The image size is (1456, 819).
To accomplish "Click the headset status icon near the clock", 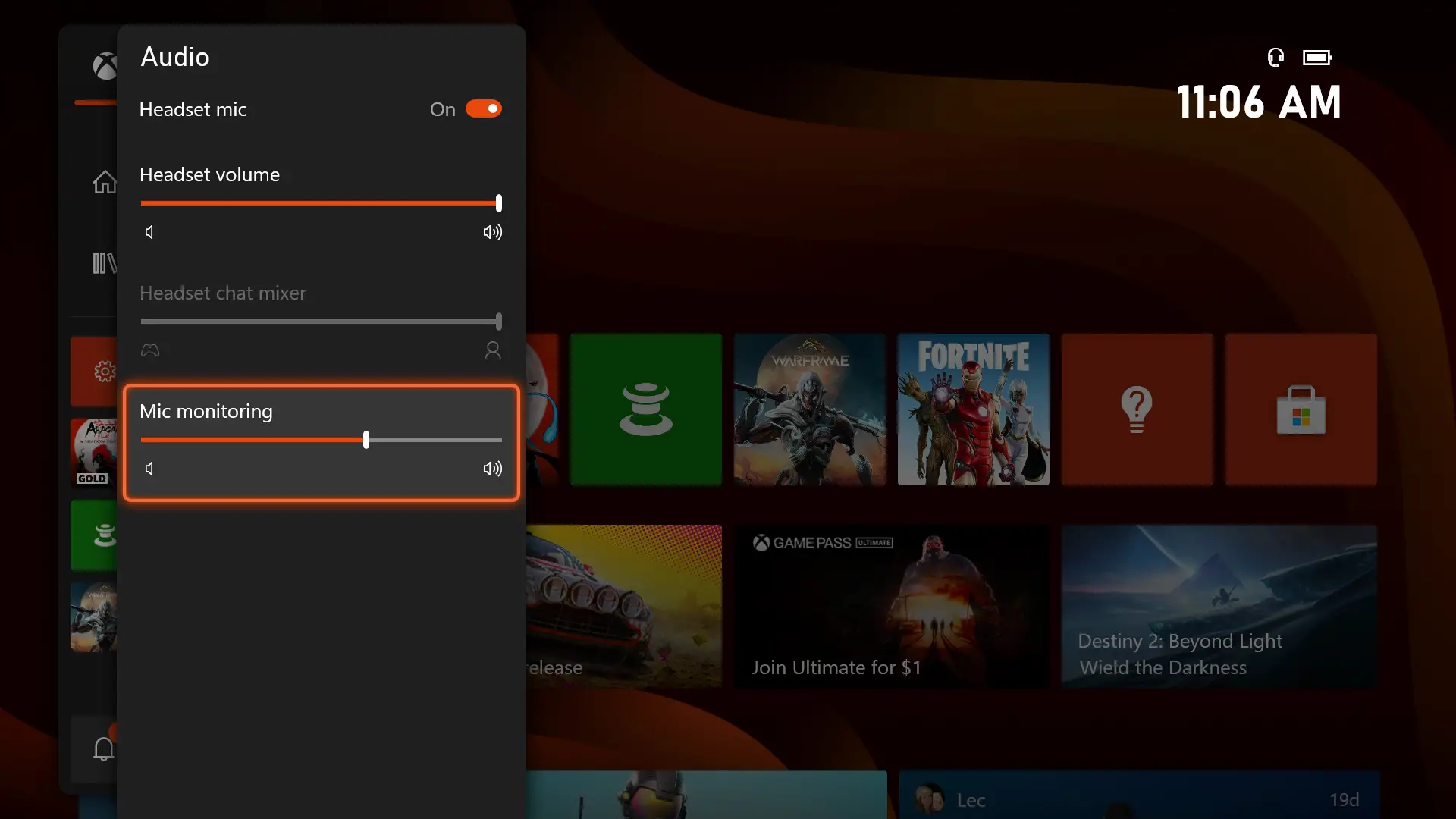I will click(x=1276, y=57).
